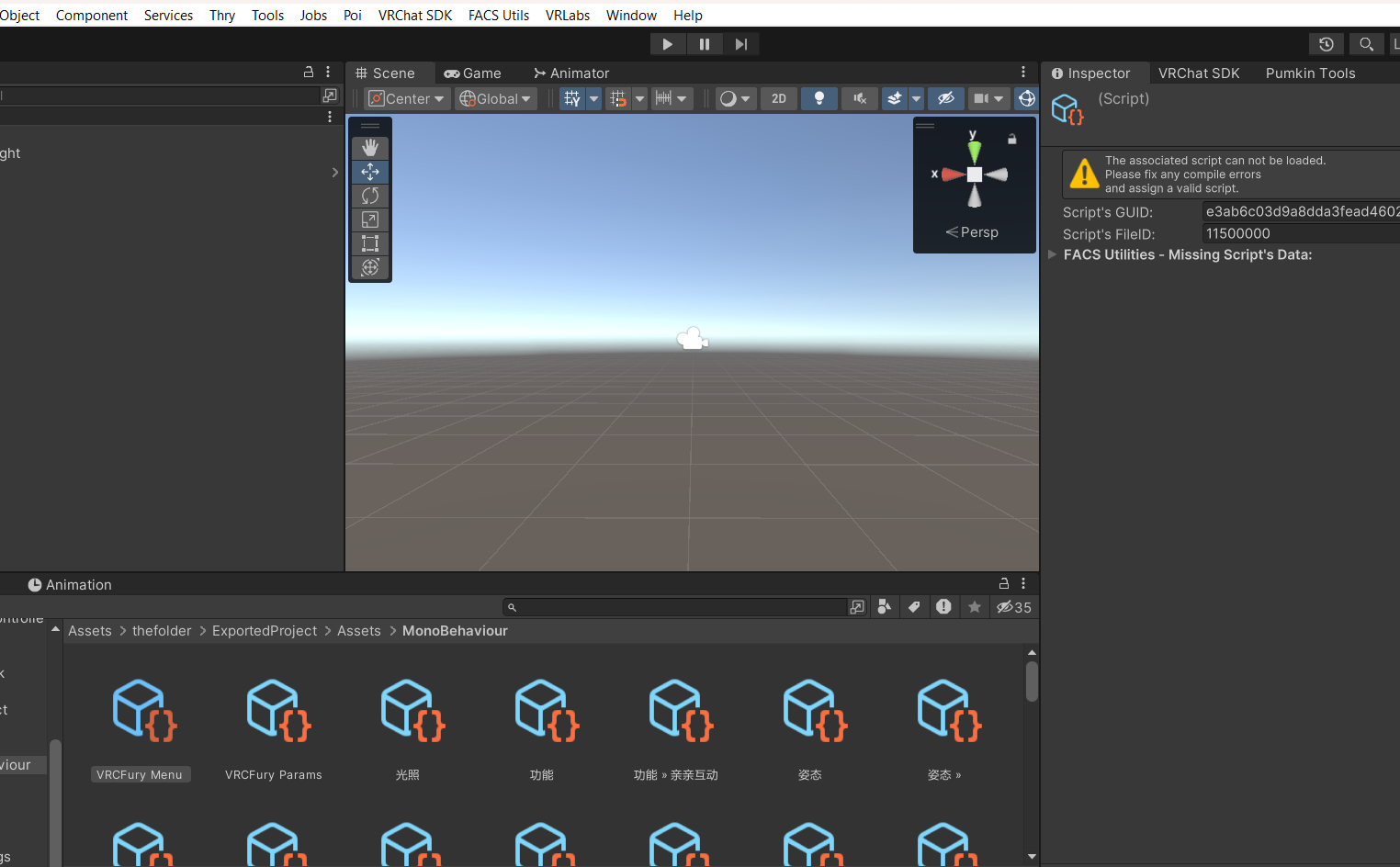The height and width of the screenshot is (867, 1400).
Task: Open the Thry menu
Action: pos(222,16)
